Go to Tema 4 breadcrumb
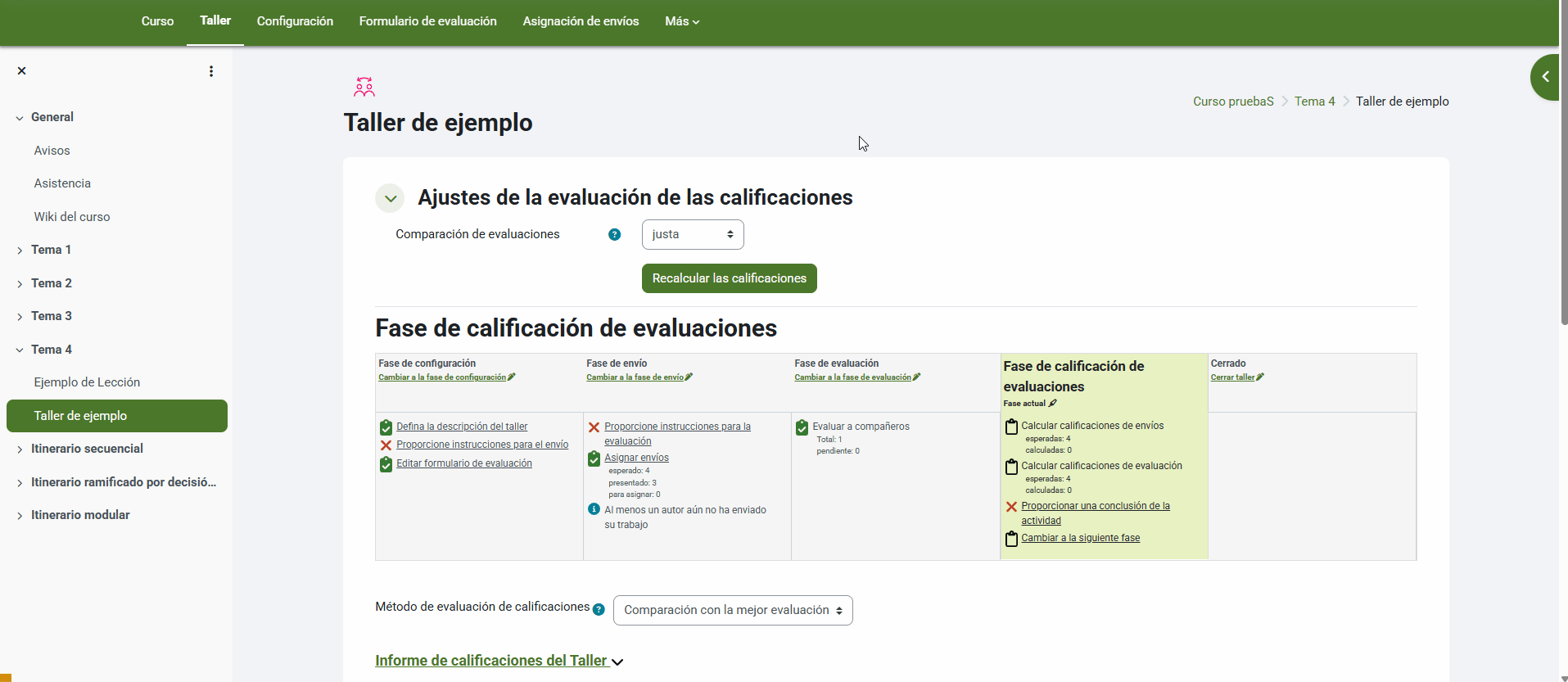Image resolution: width=1568 pixels, height=682 pixels. click(1314, 102)
